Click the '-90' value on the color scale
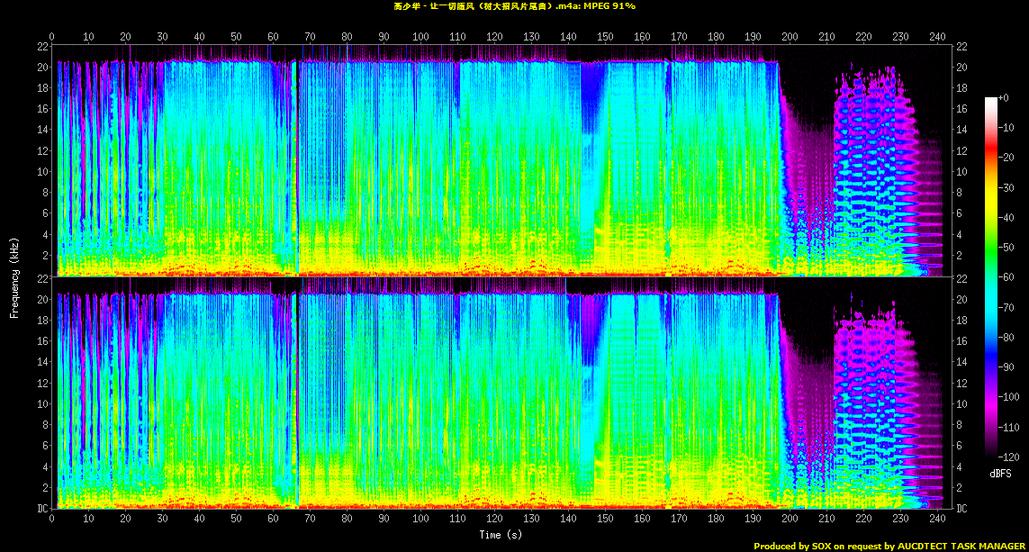1029x552 pixels. 1006,367
